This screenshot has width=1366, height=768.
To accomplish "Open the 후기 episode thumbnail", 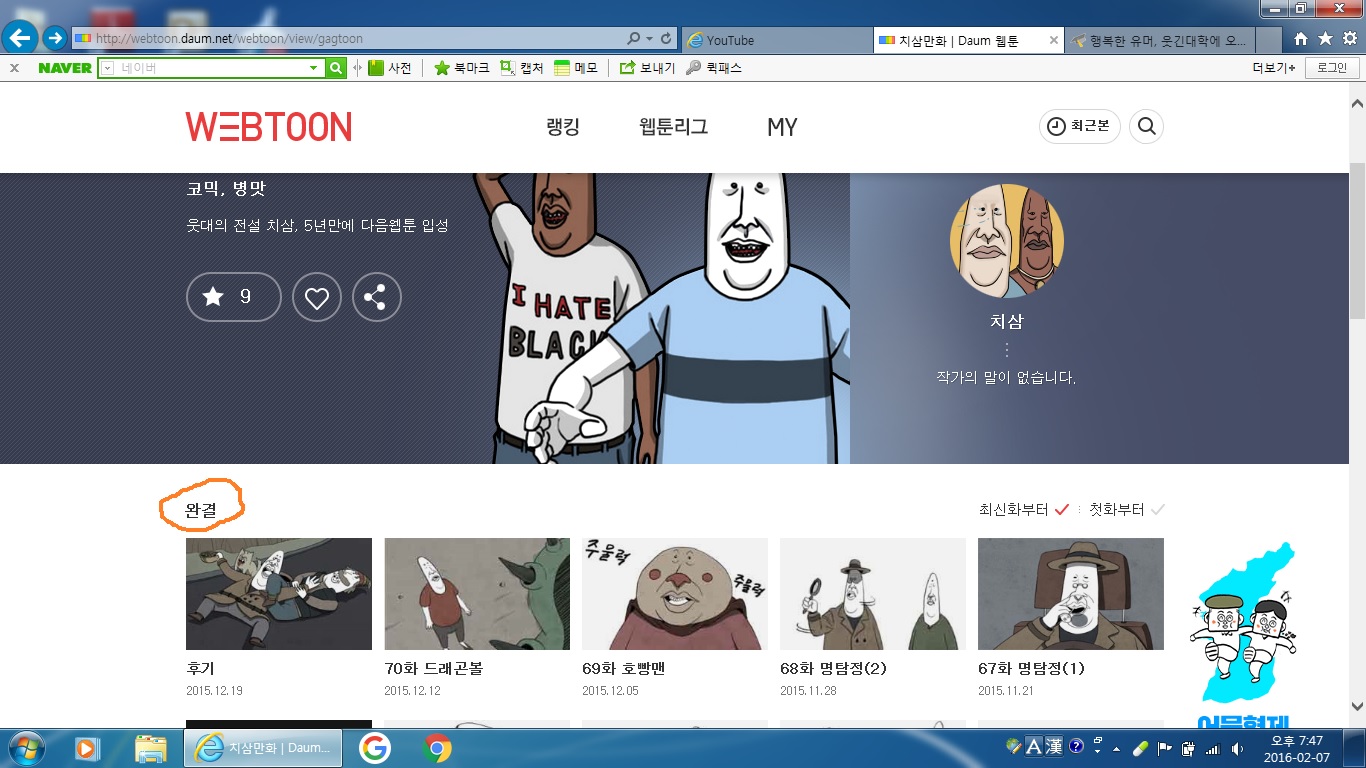I will [x=279, y=594].
